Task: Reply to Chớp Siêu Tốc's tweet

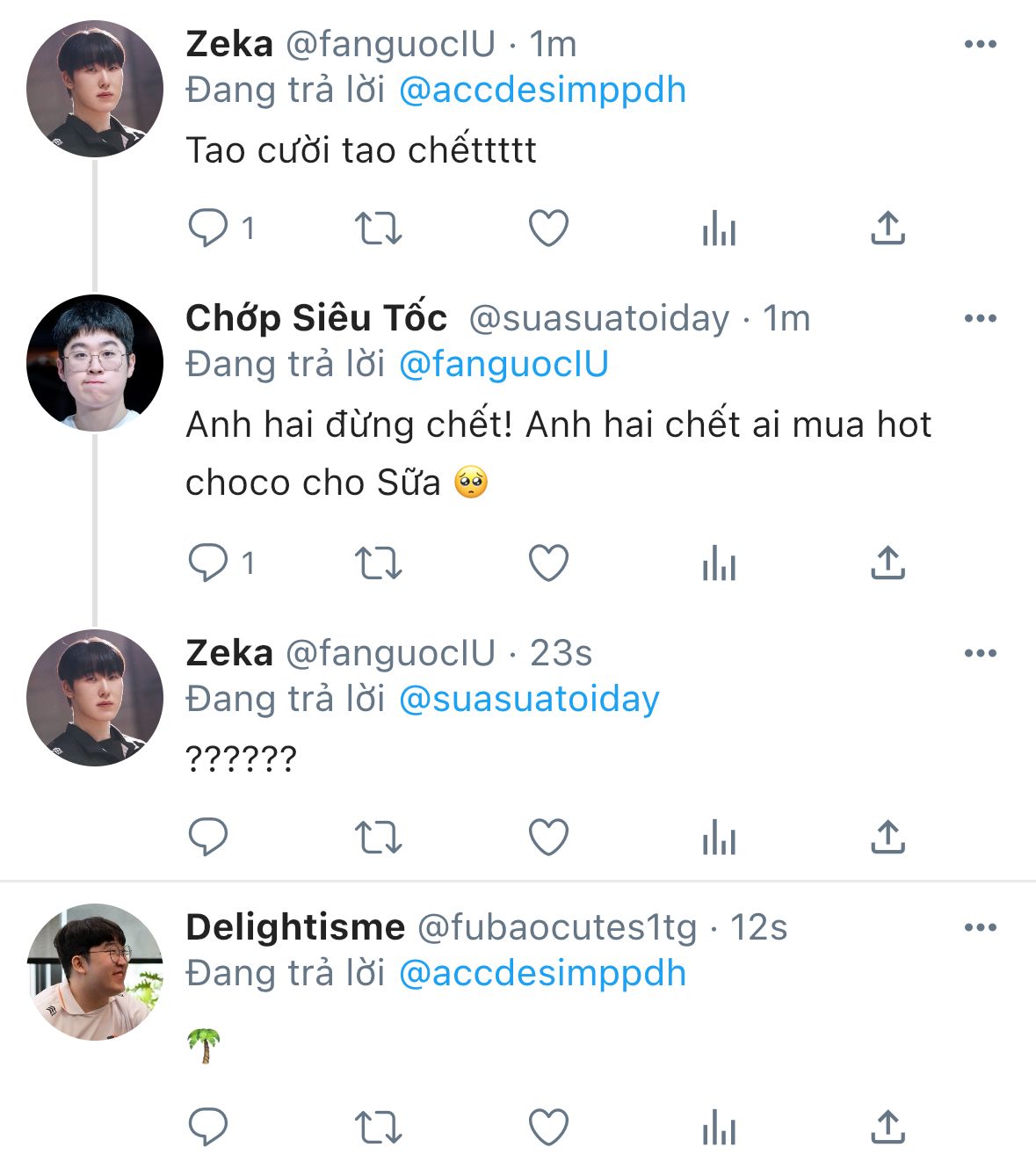Action: (208, 563)
